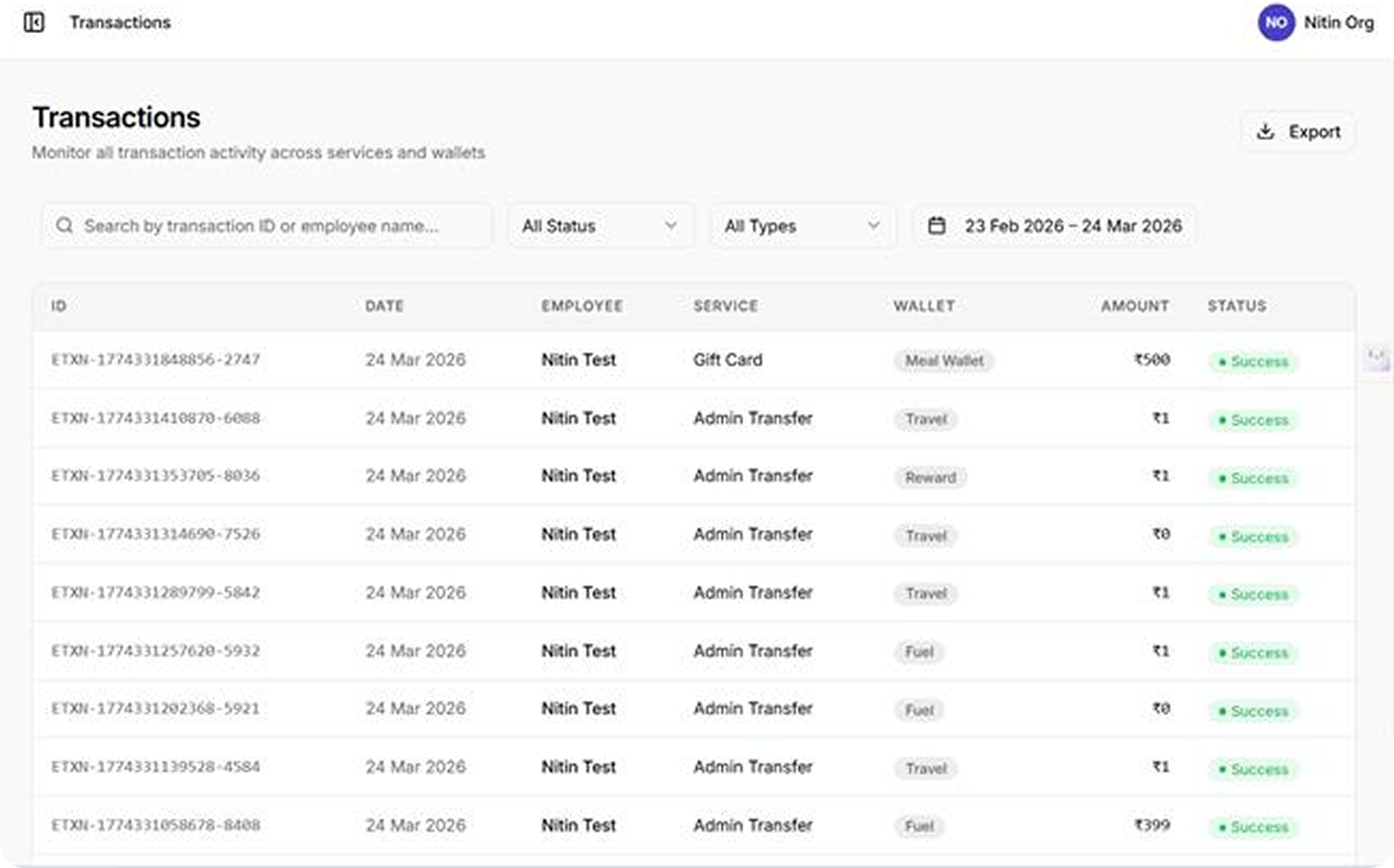Collapse the sidebar with the panel toggle icon
The image size is (1394, 868).
(34, 23)
